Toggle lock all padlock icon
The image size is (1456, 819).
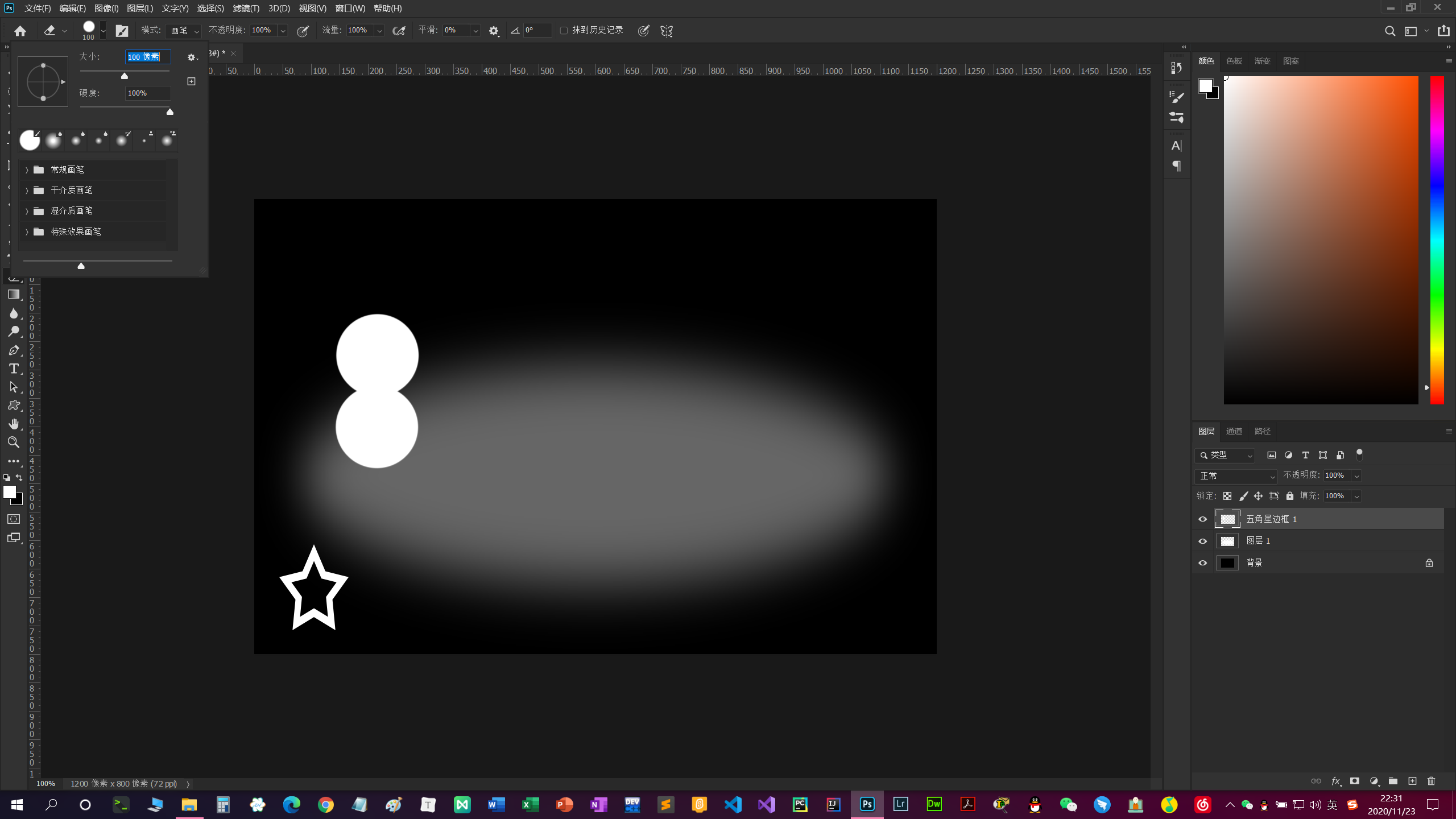pos(1290,496)
